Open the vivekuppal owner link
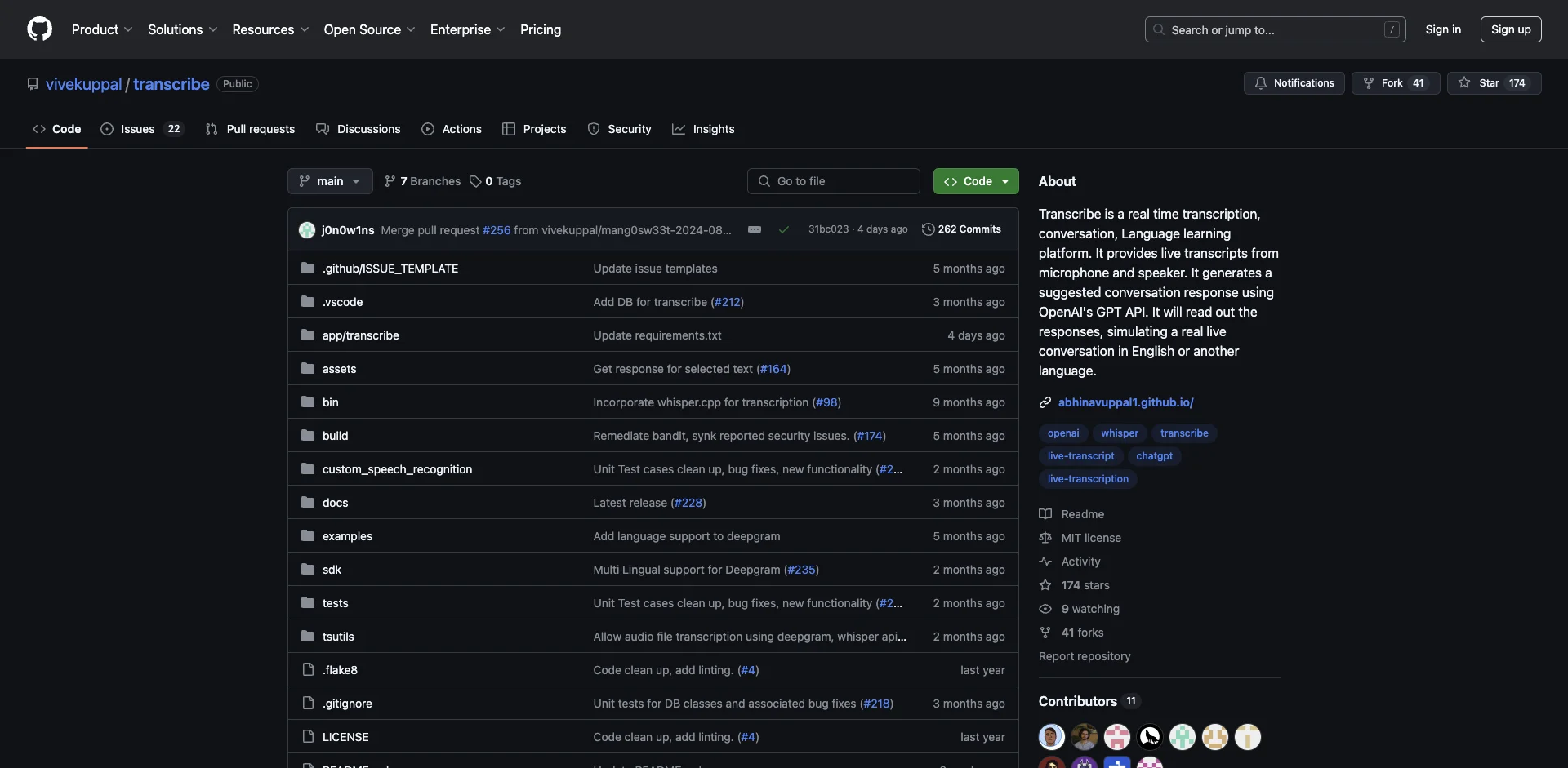This screenshot has height=768, width=1568. point(83,84)
